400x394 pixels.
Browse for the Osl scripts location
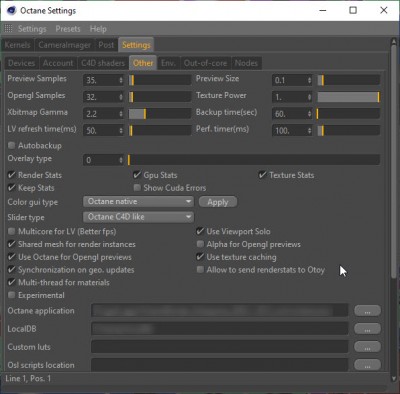(x=367, y=365)
